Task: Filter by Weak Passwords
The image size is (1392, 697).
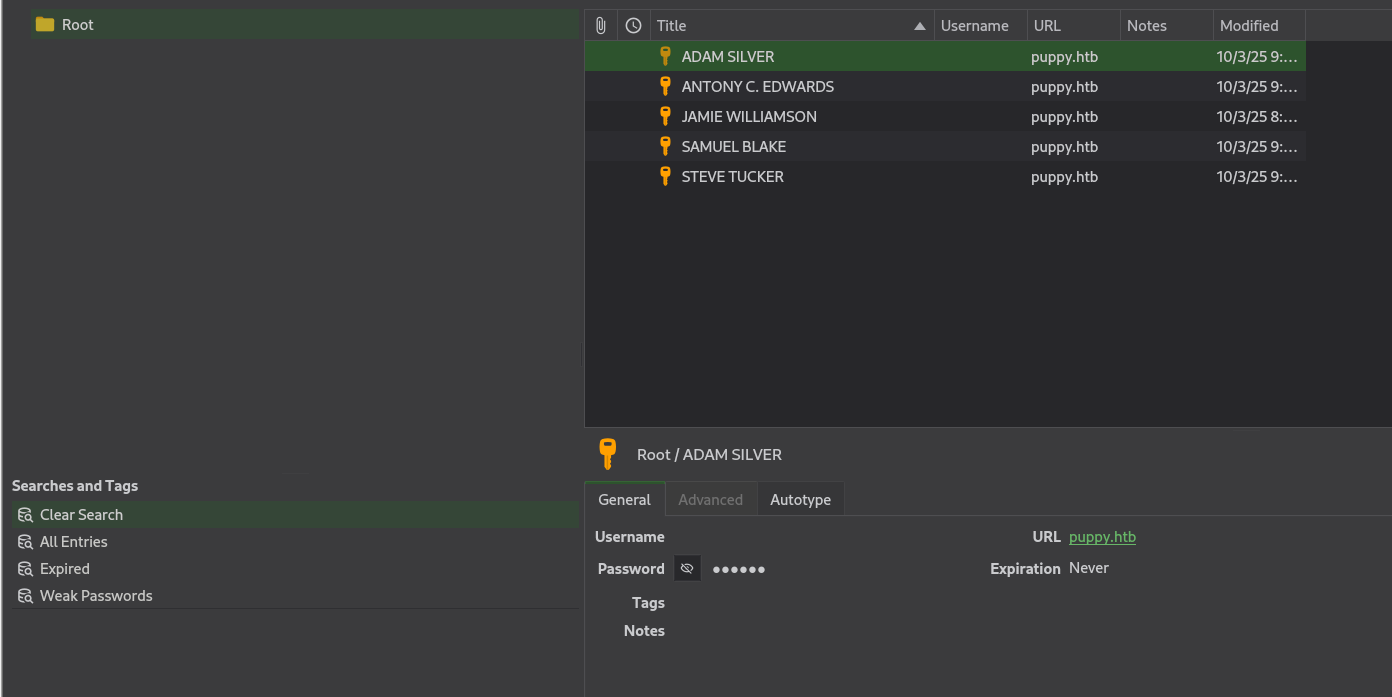Action: click(96, 596)
